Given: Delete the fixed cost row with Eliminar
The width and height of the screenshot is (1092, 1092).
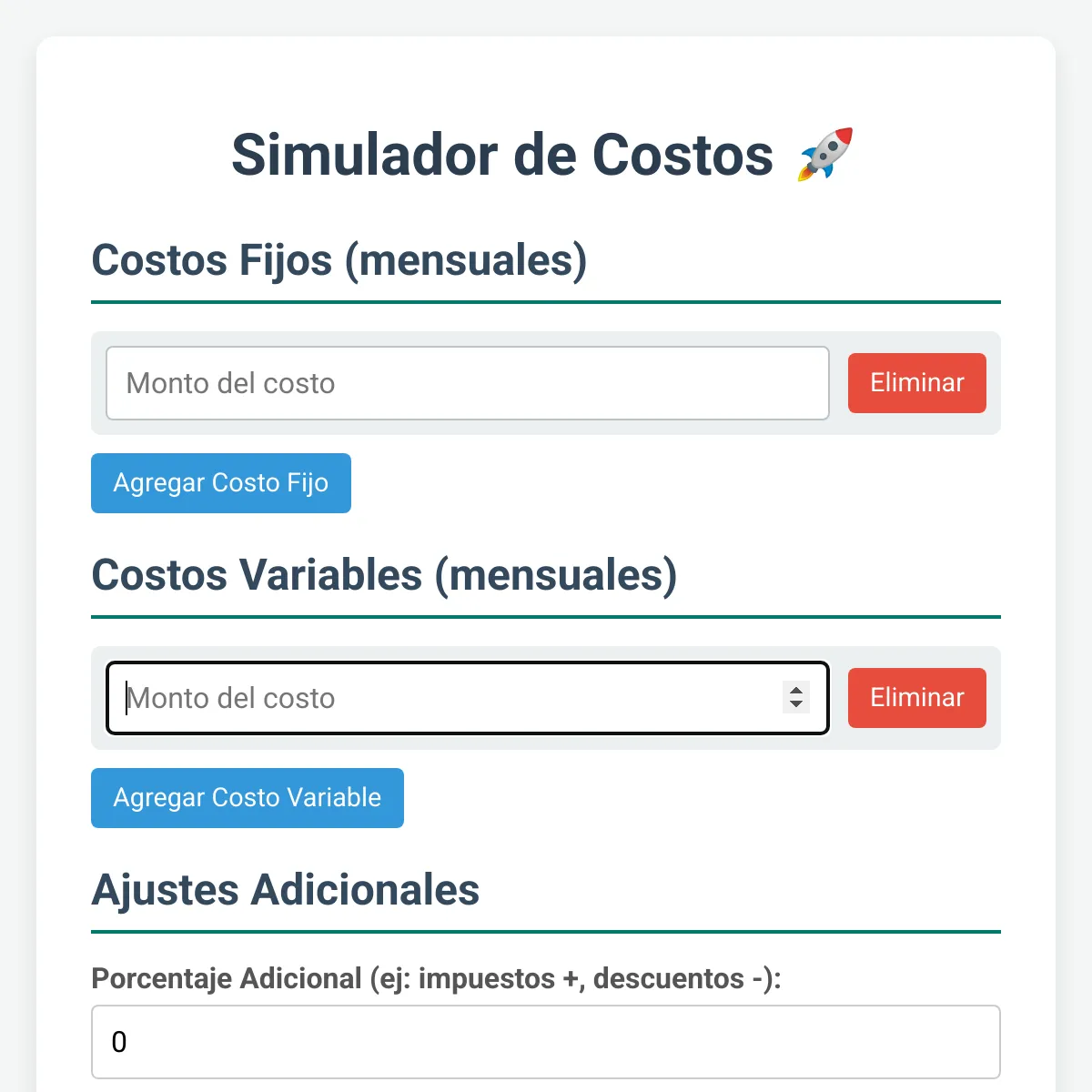Looking at the screenshot, I should 916,383.
